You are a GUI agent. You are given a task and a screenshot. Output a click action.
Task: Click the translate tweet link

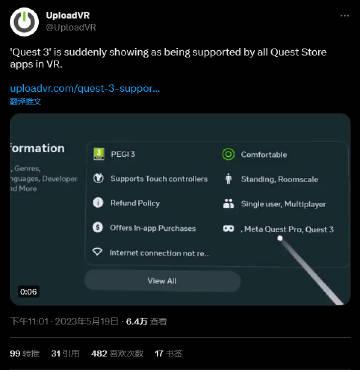25,101
